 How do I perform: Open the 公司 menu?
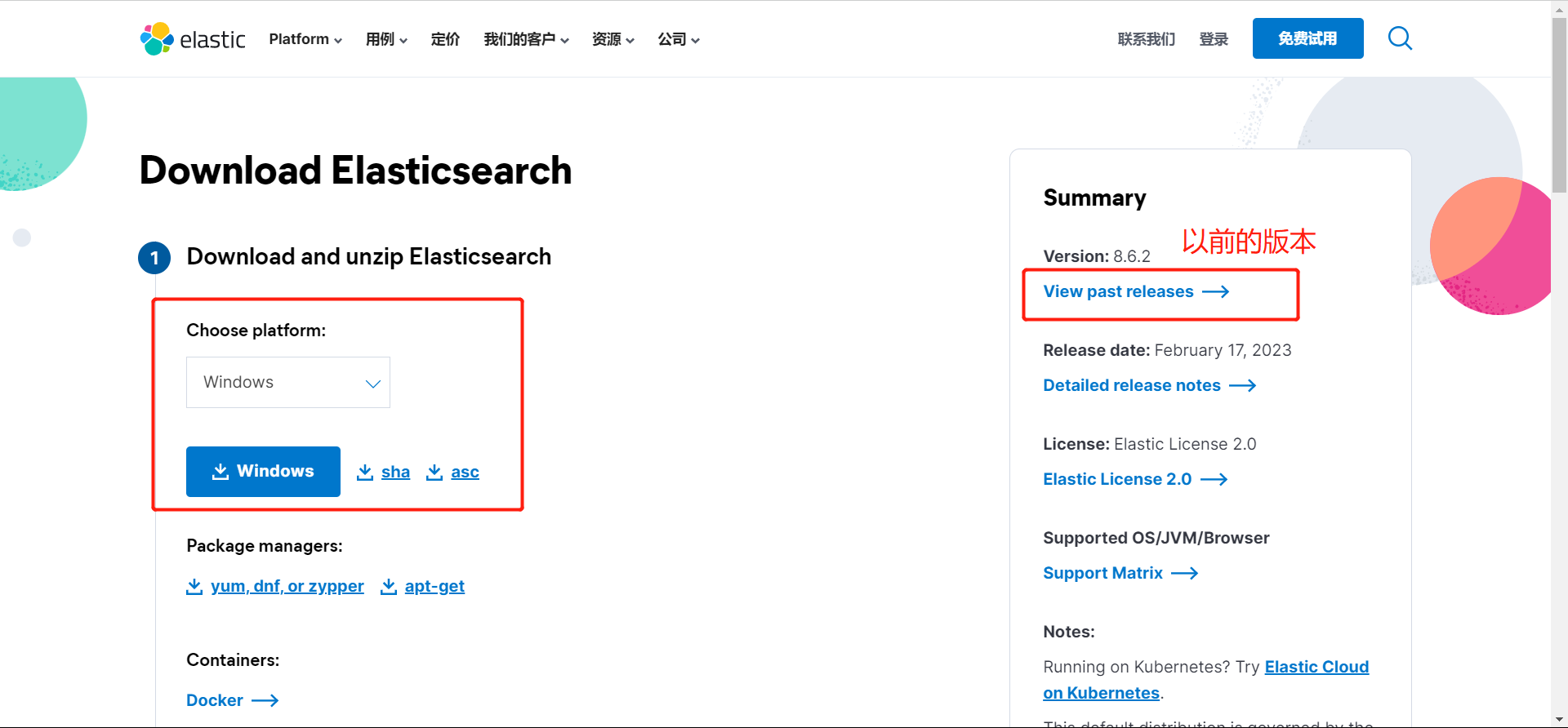(679, 39)
